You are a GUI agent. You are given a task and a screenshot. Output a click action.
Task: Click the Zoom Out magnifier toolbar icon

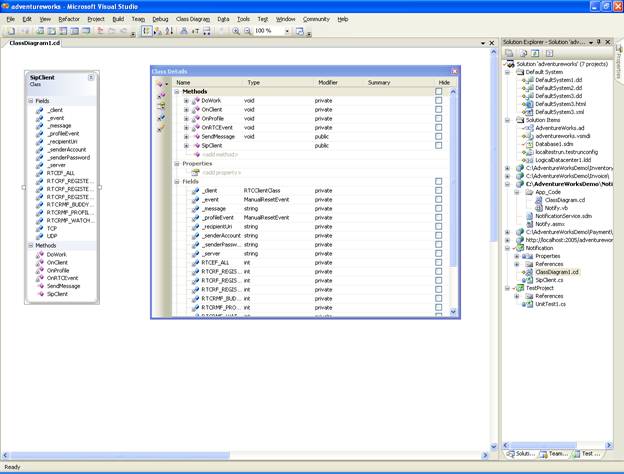tap(248, 31)
